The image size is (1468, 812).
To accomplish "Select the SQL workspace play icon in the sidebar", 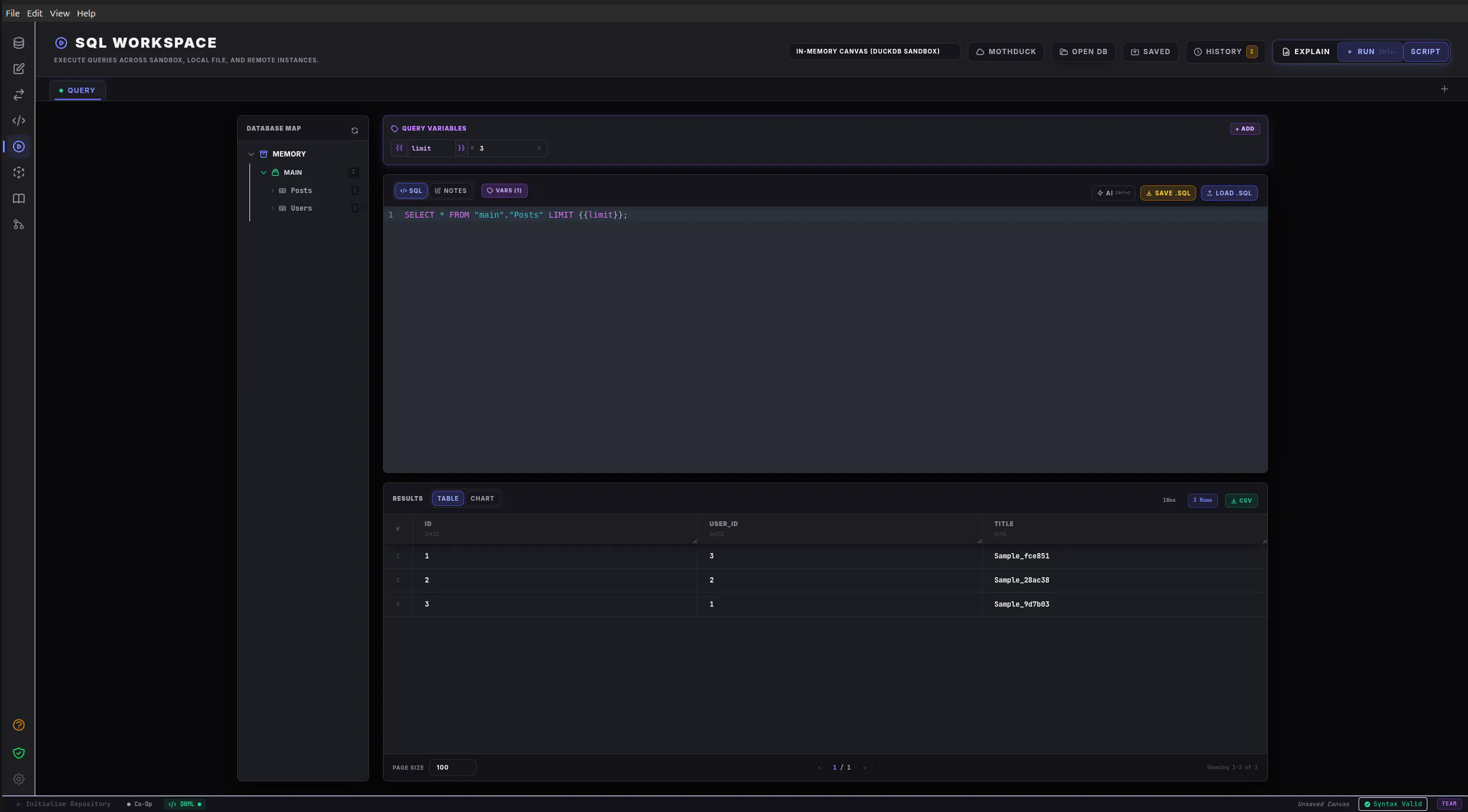I will pyautogui.click(x=19, y=147).
